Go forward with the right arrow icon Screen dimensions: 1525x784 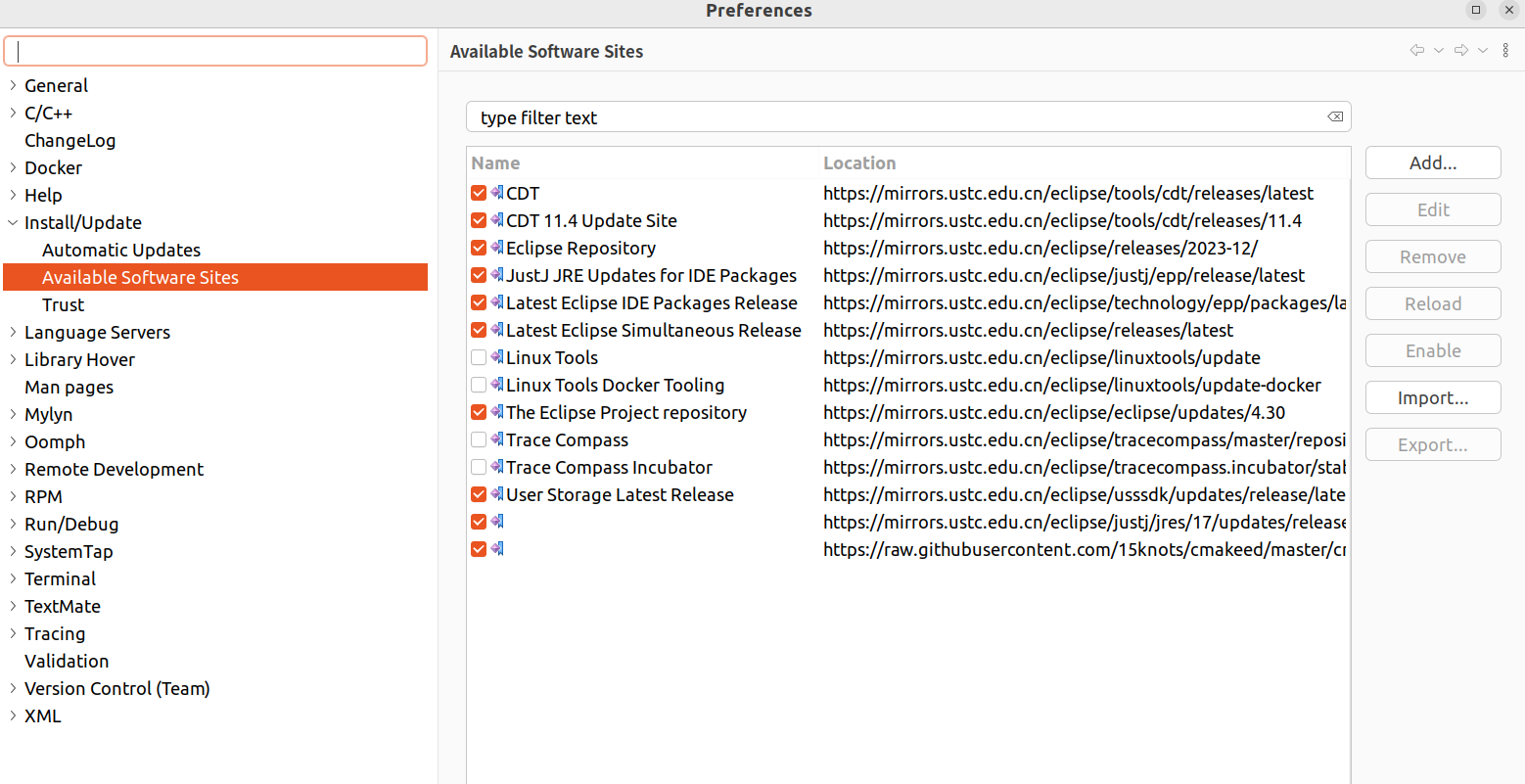click(1461, 50)
